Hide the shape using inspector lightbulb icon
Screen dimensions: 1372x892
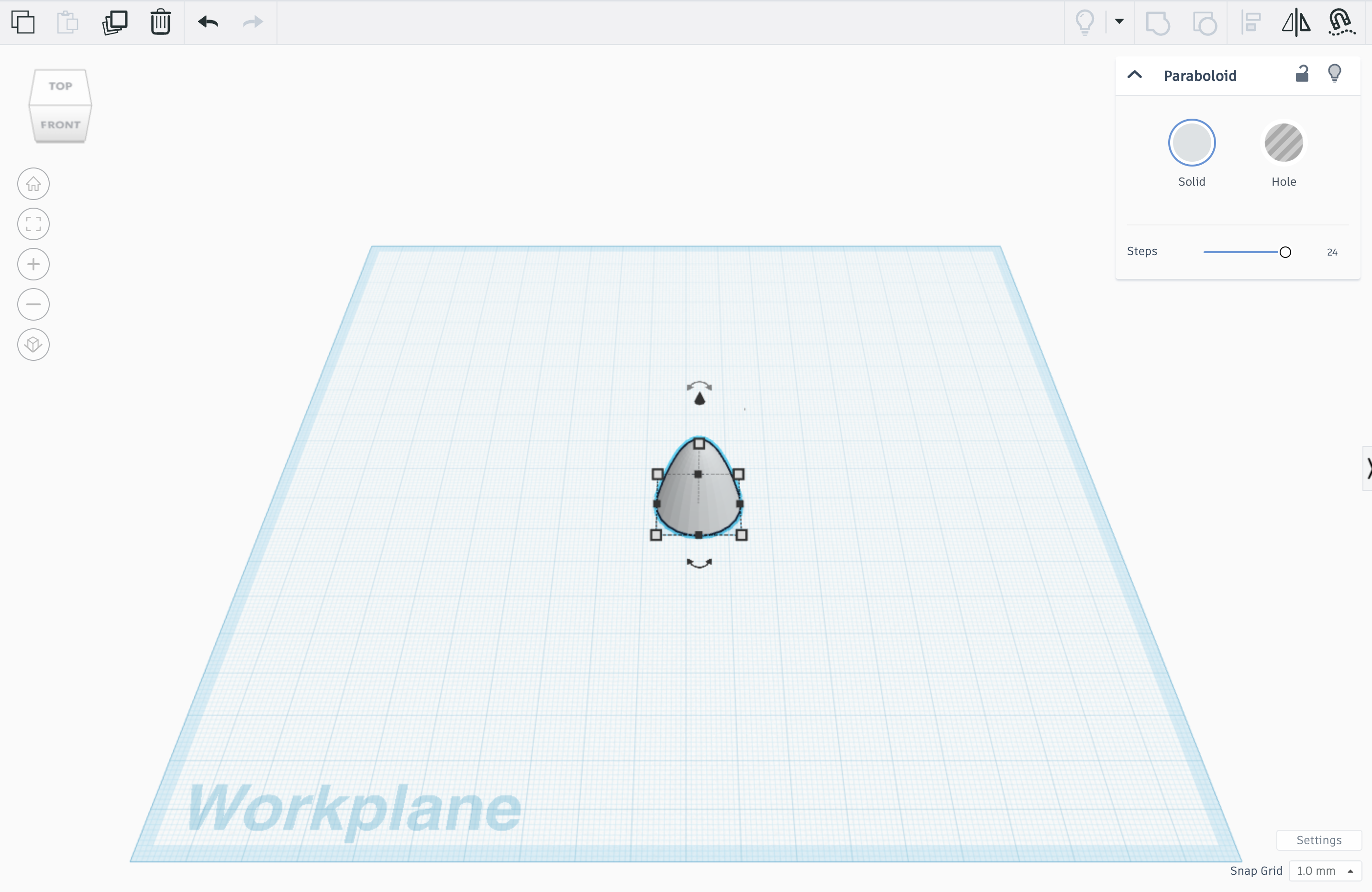1335,74
